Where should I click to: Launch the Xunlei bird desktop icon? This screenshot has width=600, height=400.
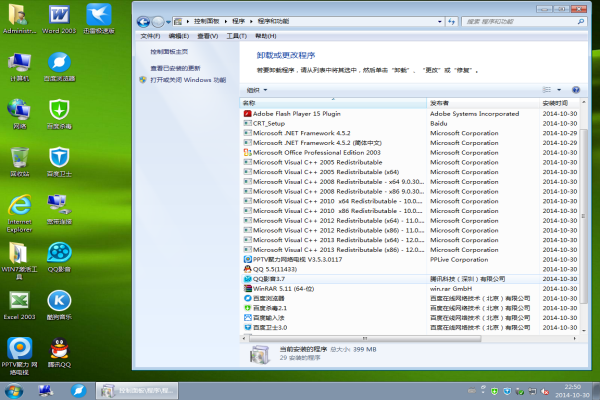99,19
